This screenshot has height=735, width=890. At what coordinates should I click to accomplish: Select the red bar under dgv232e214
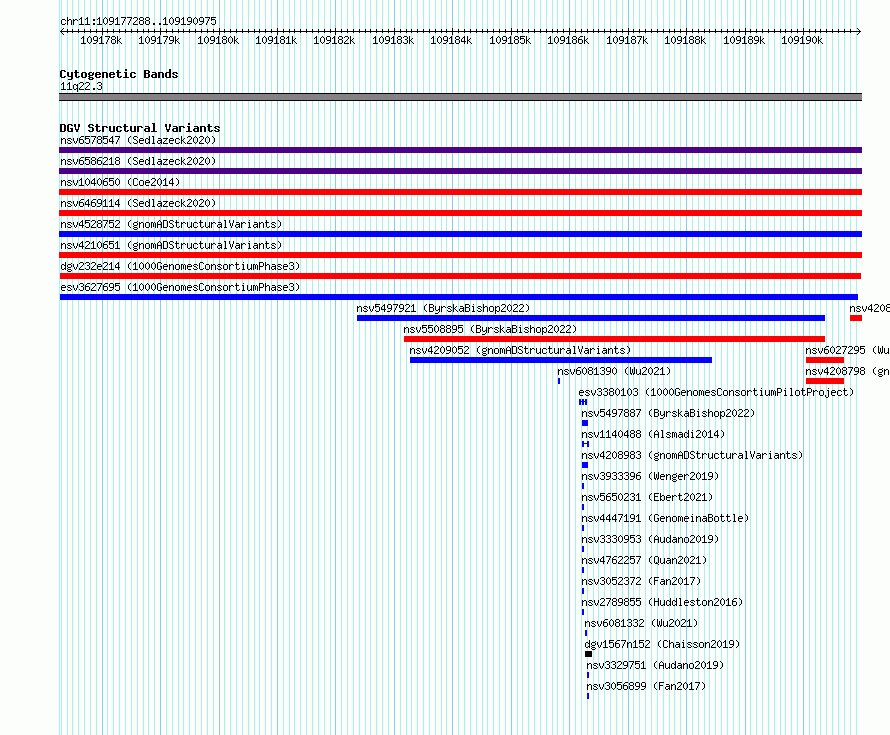460,276
